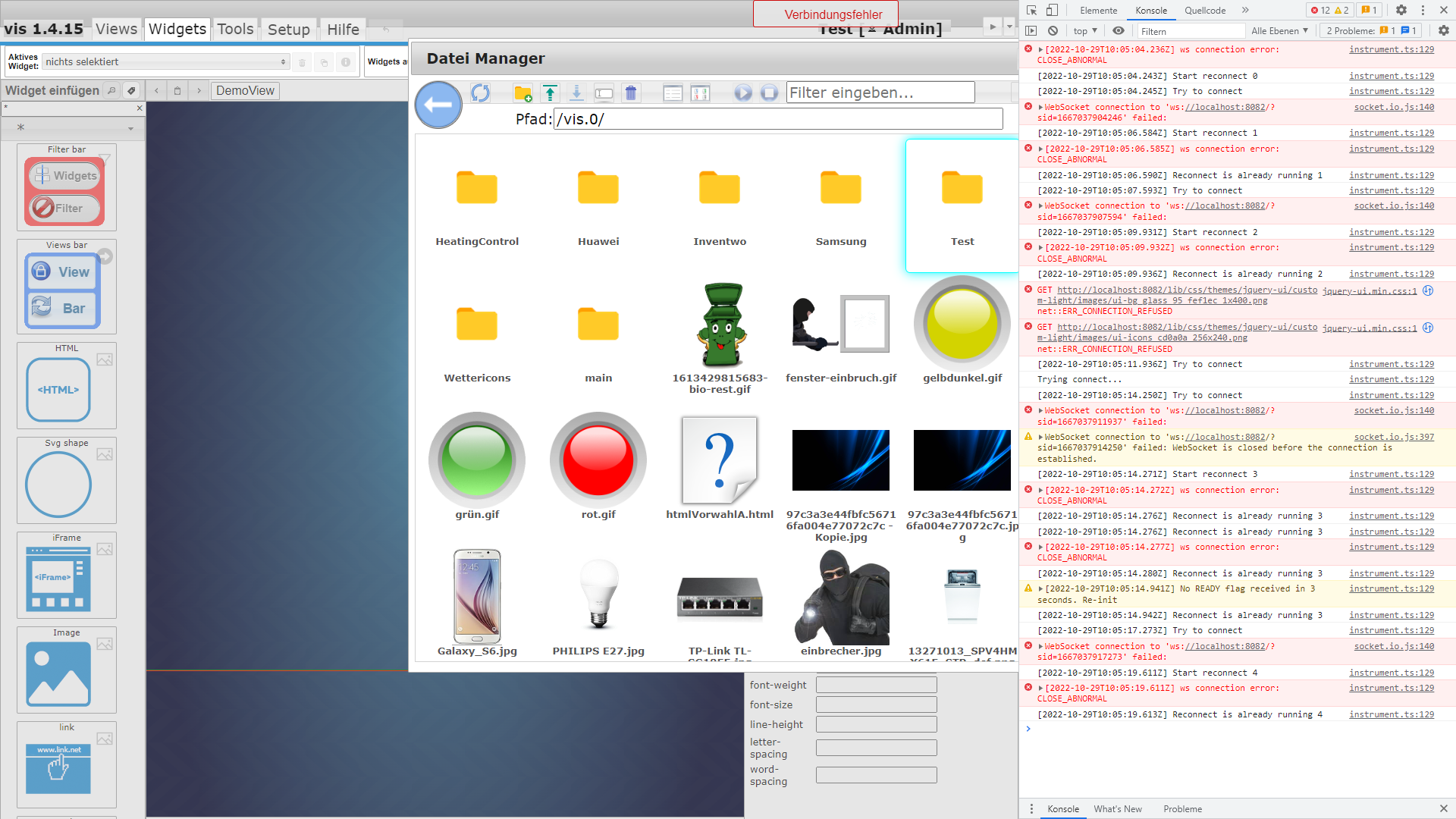Clear the console with the ban icon
This screenshot has height=819, width=1456.
coord(1053,31)
